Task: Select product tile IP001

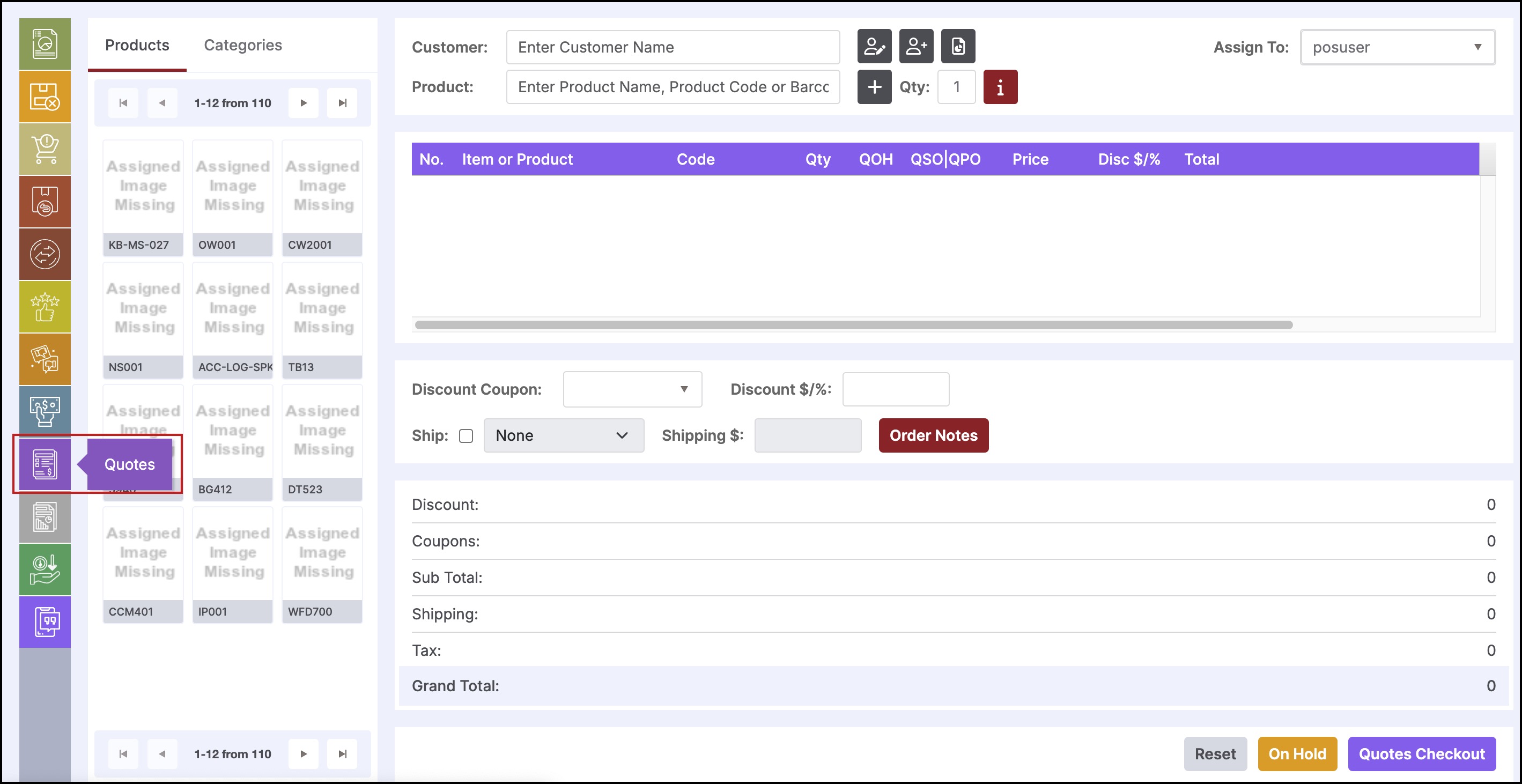Action: 233,565
